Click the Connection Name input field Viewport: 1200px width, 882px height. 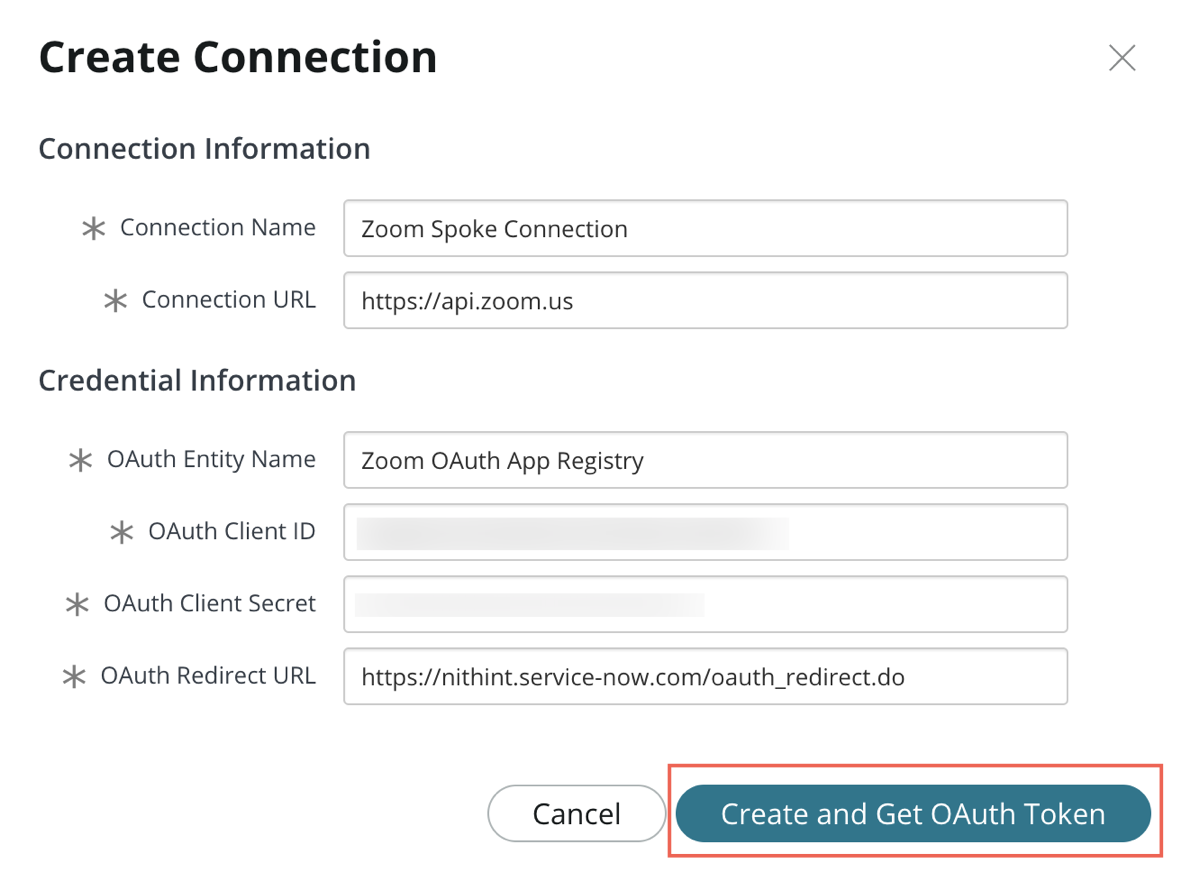click(705, 228)
